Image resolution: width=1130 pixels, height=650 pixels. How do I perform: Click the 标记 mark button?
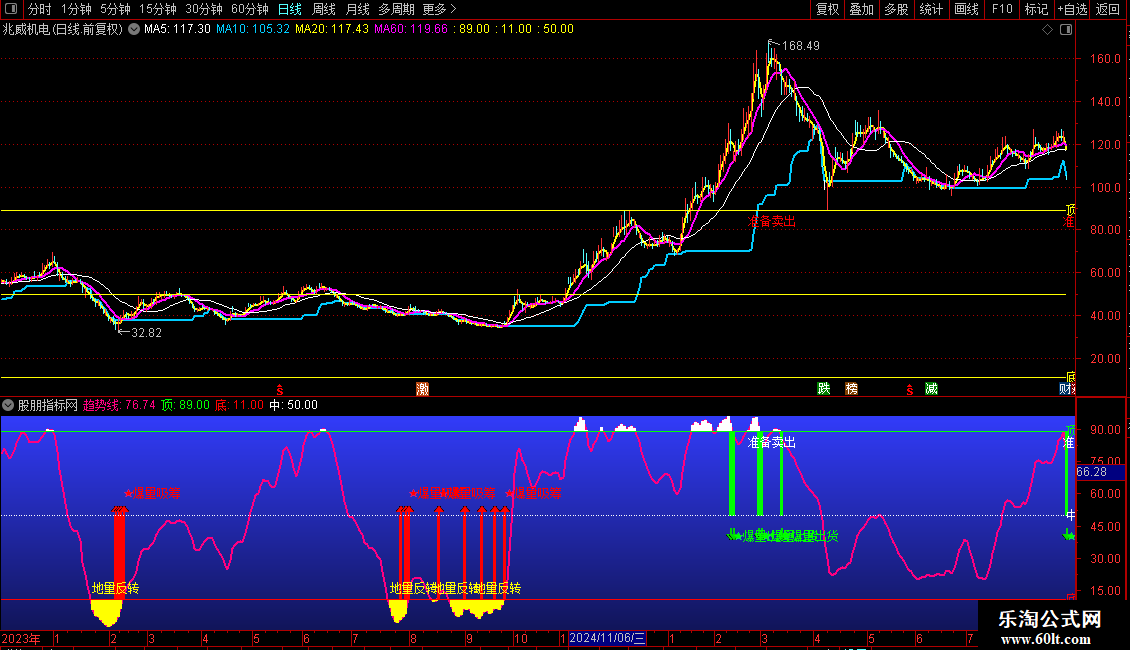[1036, 9]
